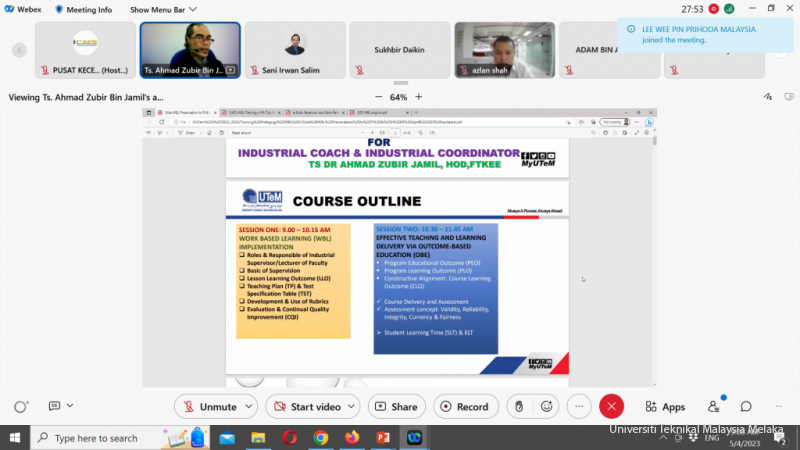Screen dimensions: 800x450
Task: Show the participants panel icon
Action: (x=714, y=407)
